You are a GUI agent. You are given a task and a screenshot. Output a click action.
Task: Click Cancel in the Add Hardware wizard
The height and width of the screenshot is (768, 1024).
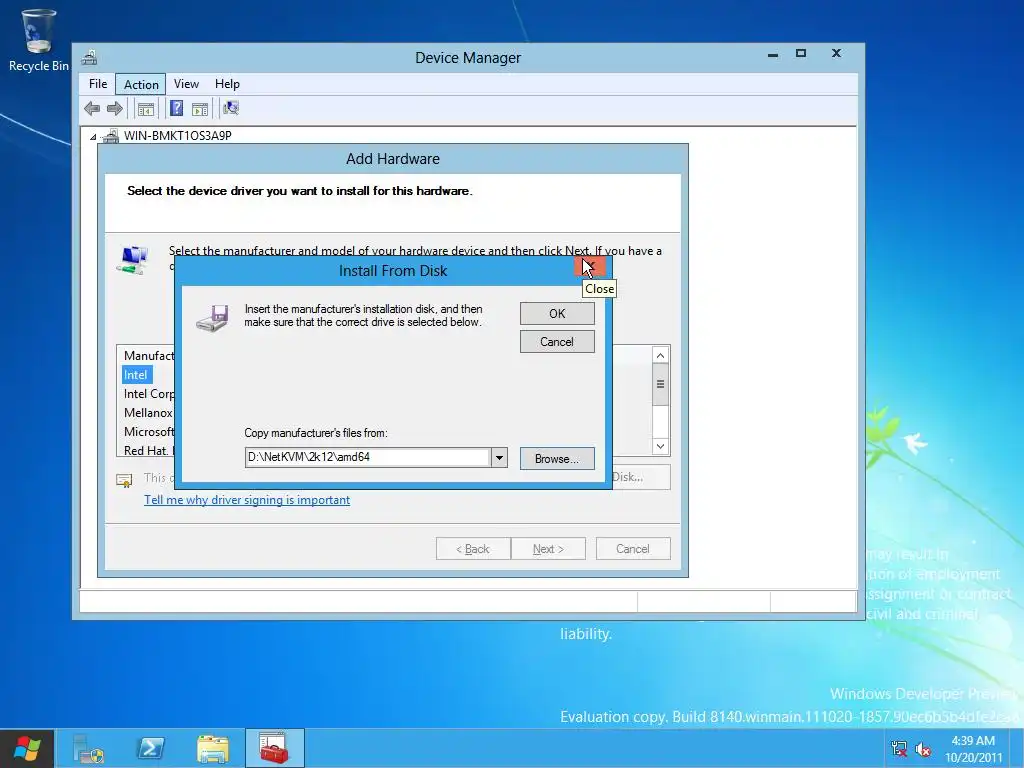[633, 549]
